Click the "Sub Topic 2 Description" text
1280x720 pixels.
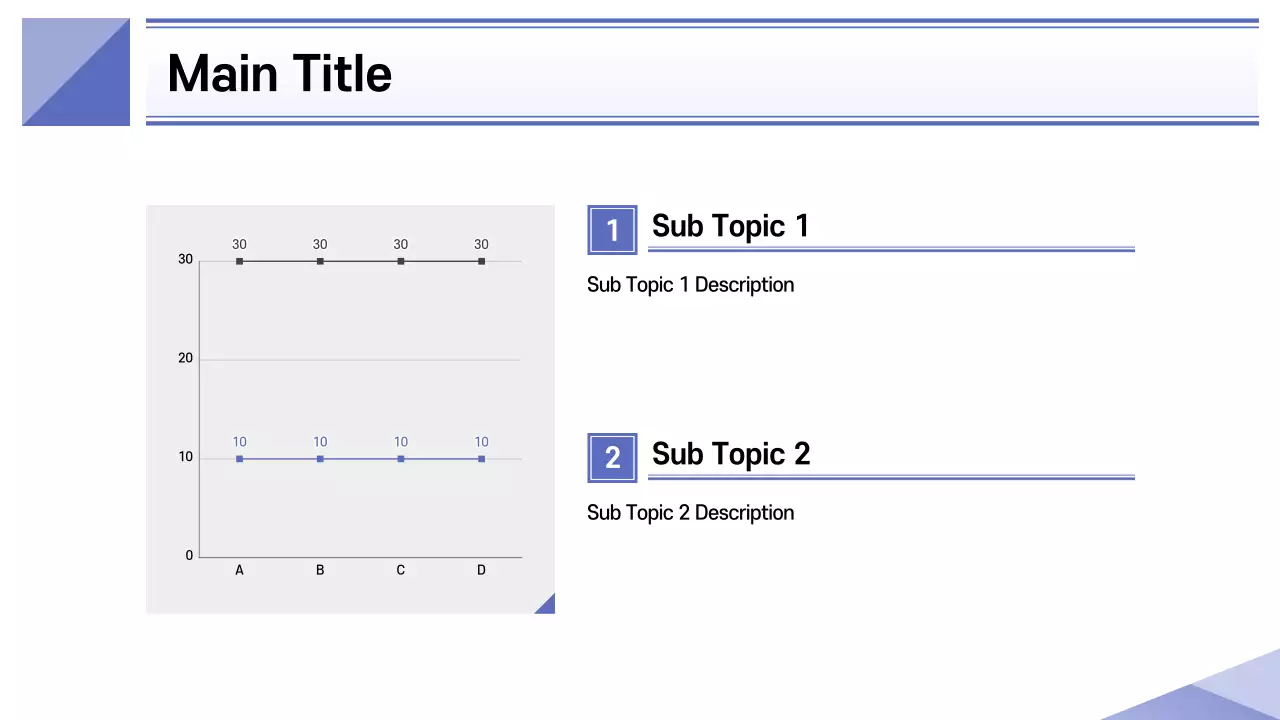point(690,513)
